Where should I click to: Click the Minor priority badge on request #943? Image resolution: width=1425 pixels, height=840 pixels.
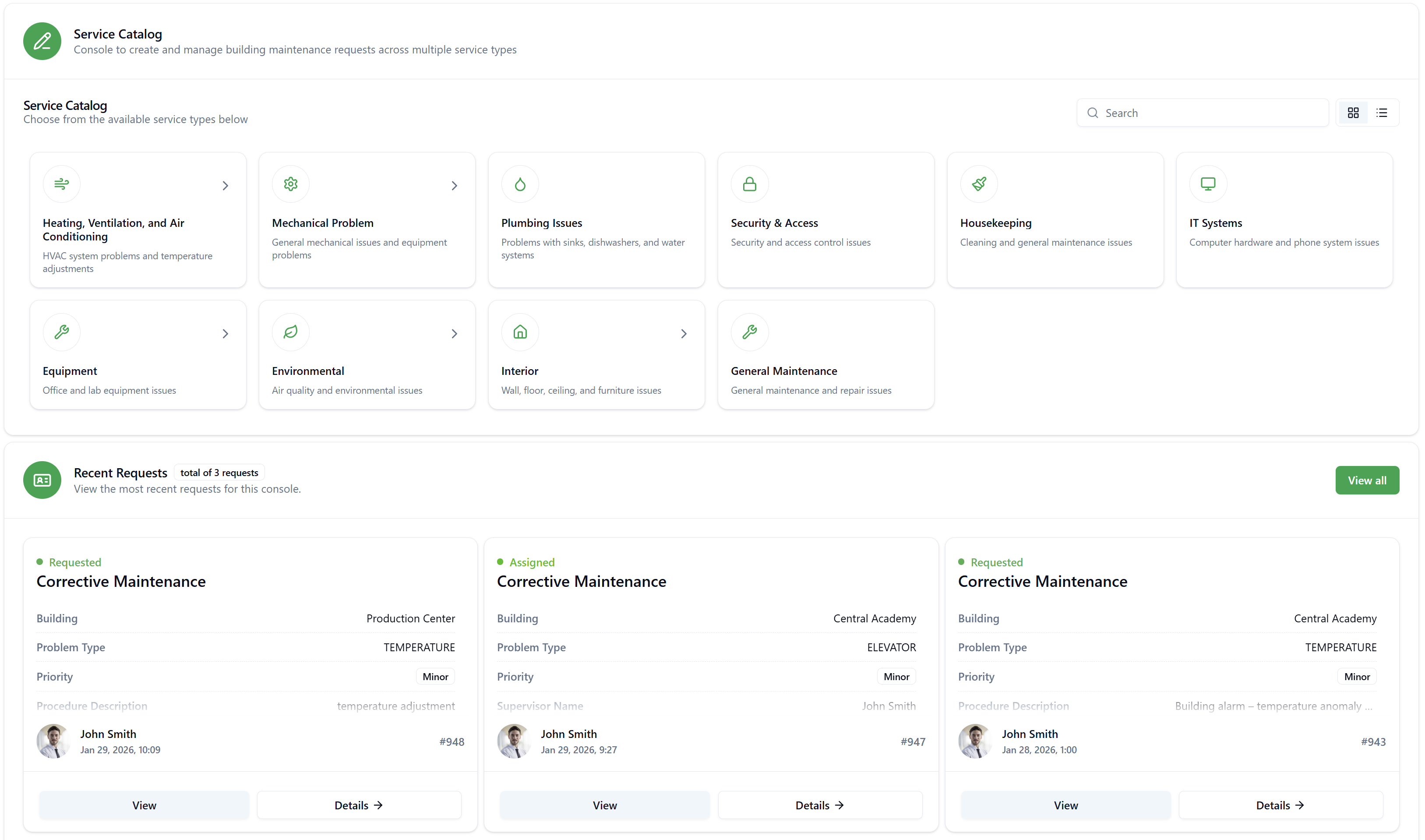click(x=1357, y=676)
